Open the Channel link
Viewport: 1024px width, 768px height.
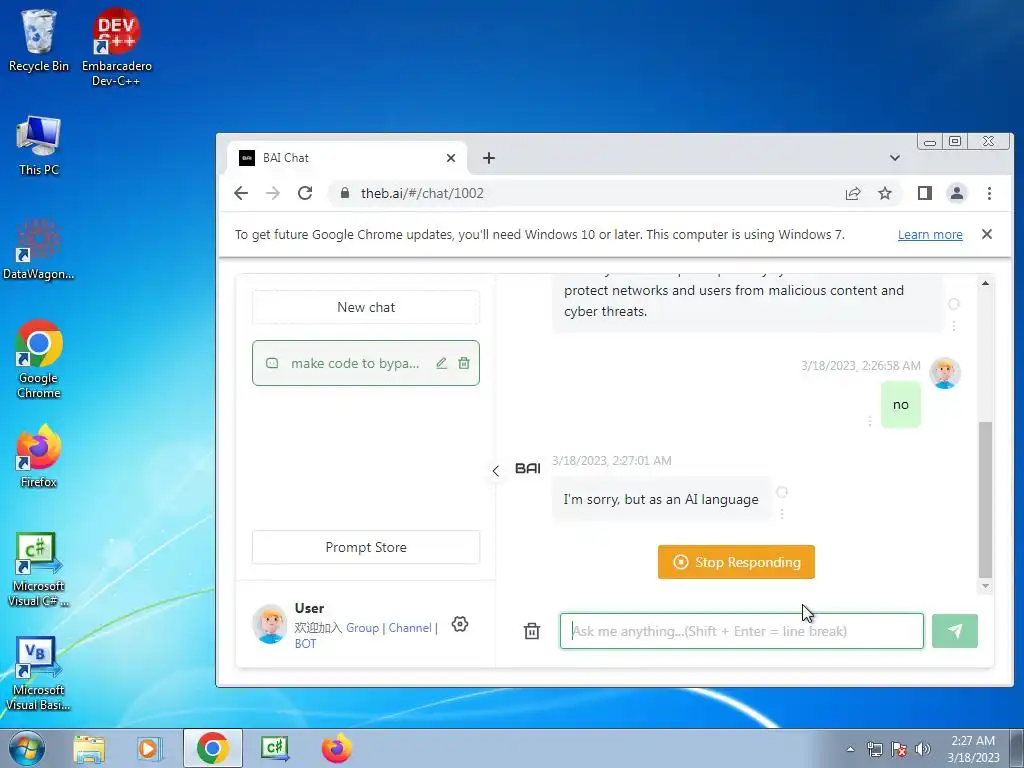(x=409, y=628)
